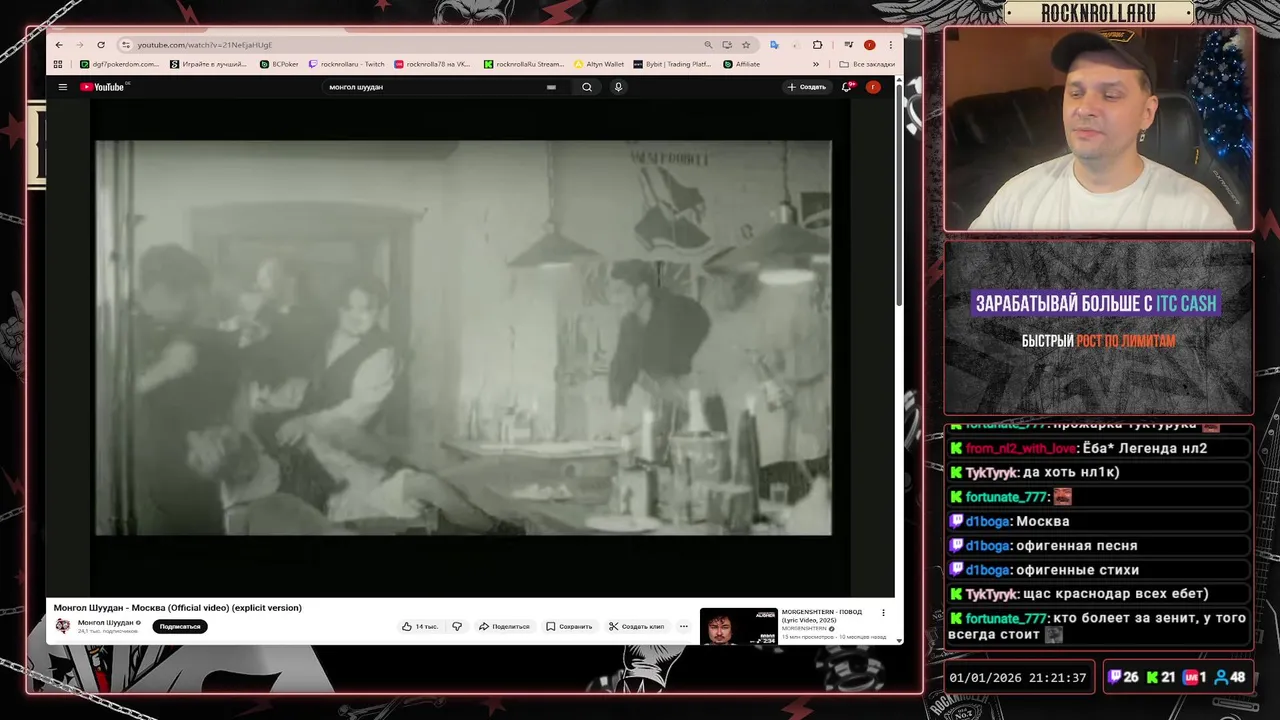Viewport: 1280px width, 720px height.
Task: Open the 'rocknrollaRu Stream' bookmark
Action: (524, 64)
